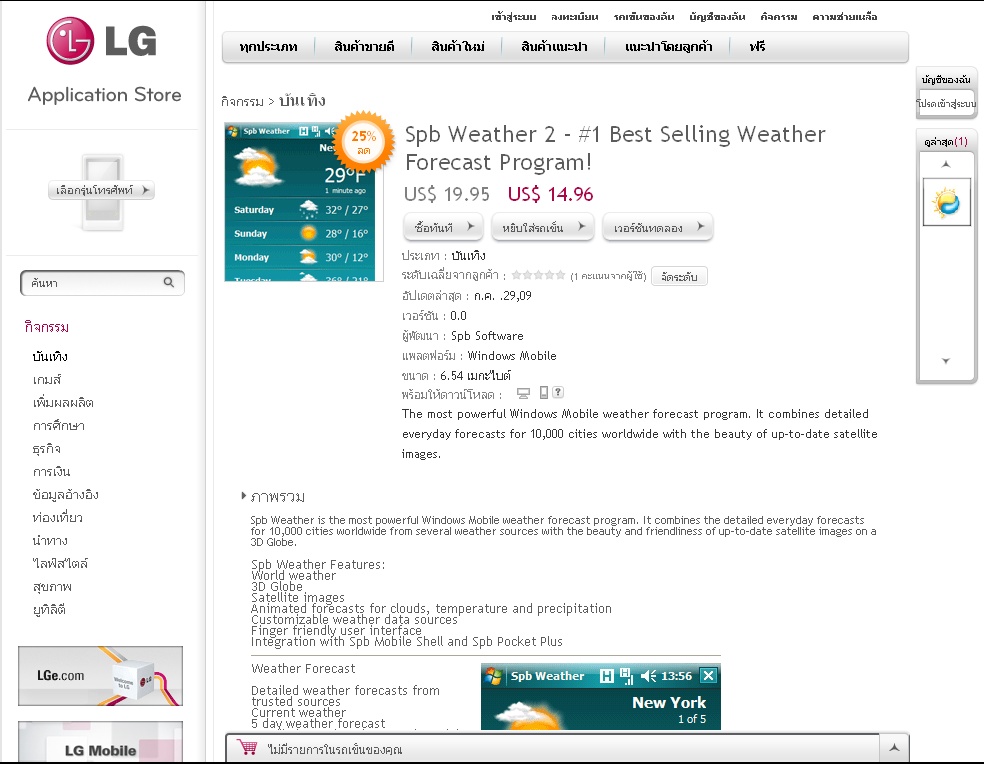Click the Spb Weather New York screenshot
The image size is (984, 764).
[x=601, y=697]
